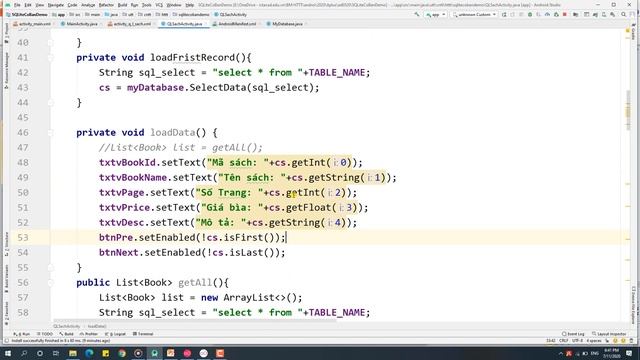Click the taskbar search icon

[24, 353]
